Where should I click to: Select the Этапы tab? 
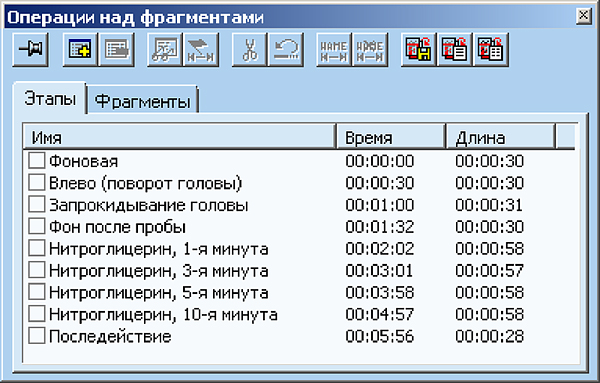click(50, 99)
